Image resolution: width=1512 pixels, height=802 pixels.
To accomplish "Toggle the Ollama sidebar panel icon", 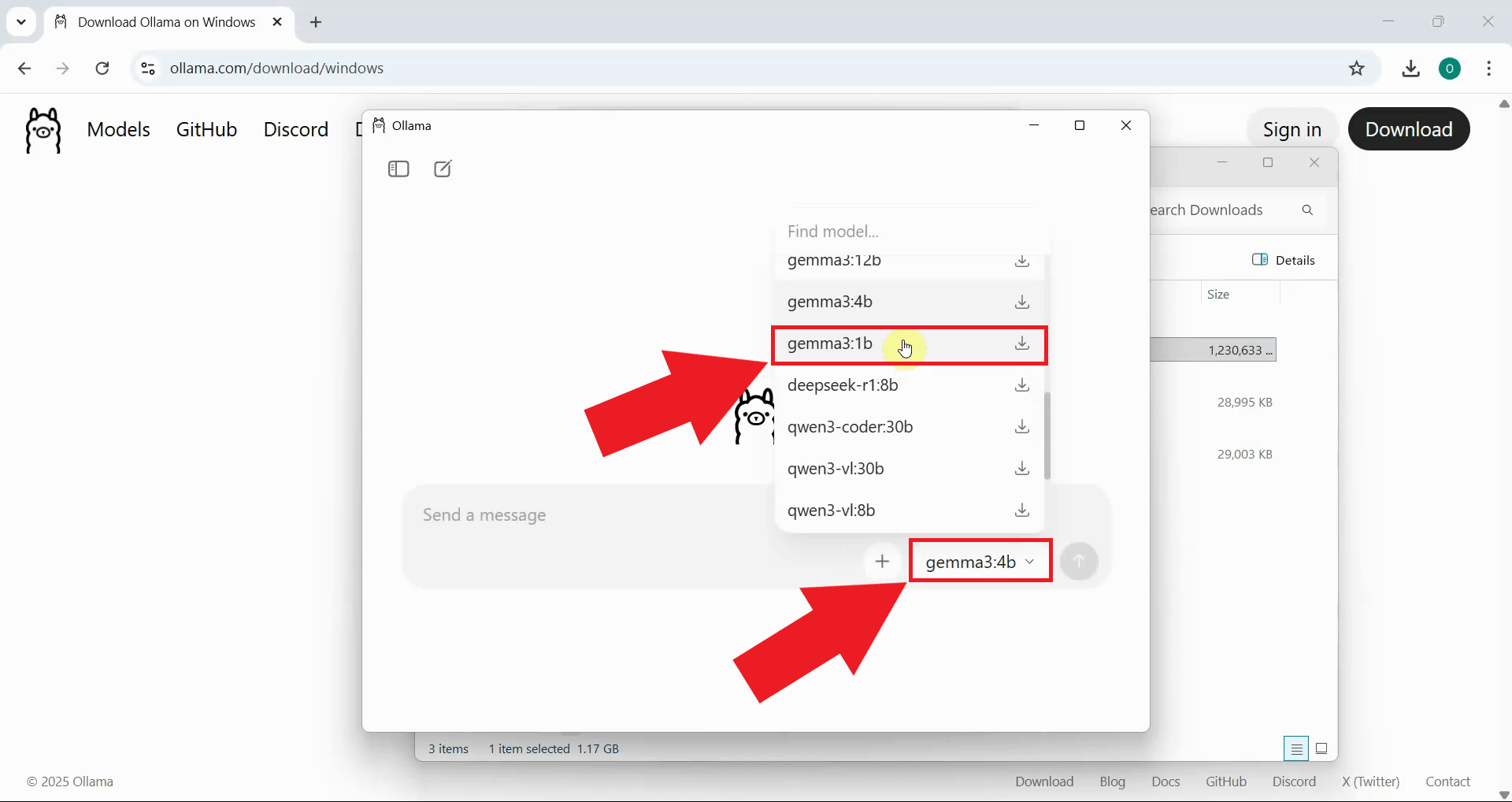I will (x=398, y=169).
